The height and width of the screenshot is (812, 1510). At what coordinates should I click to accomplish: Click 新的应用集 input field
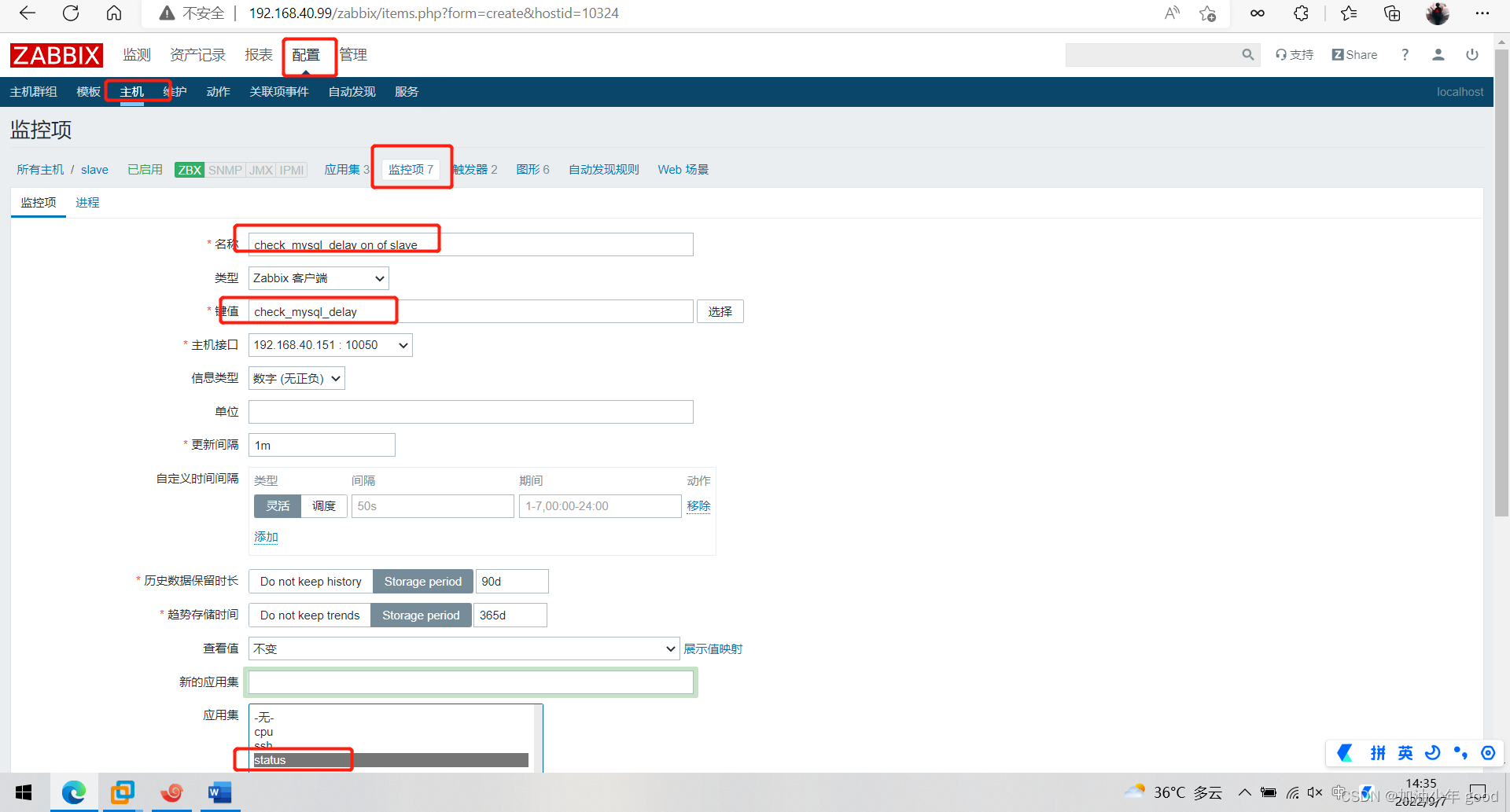point(471,682)
